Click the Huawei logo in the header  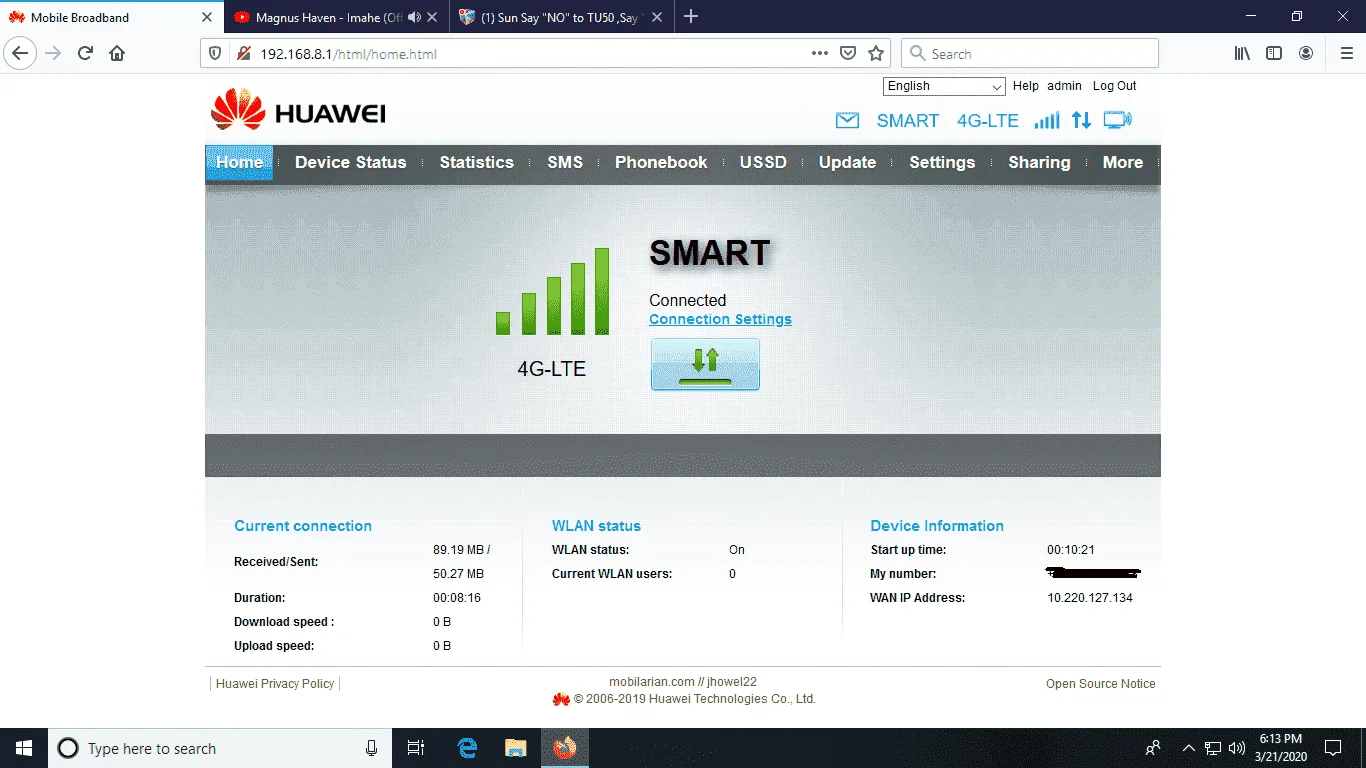click(x=298, y=111)
